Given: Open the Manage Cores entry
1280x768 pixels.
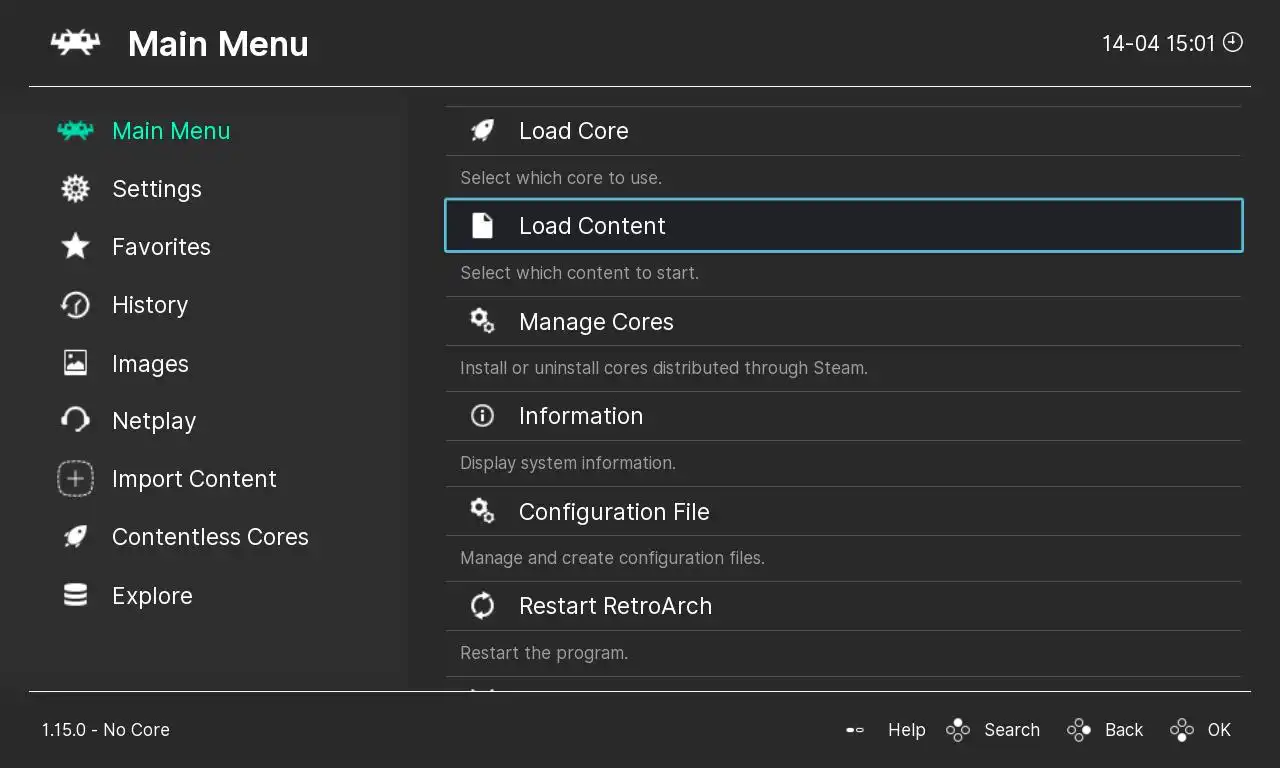Looking at the screenshot, I should point(596,322).
